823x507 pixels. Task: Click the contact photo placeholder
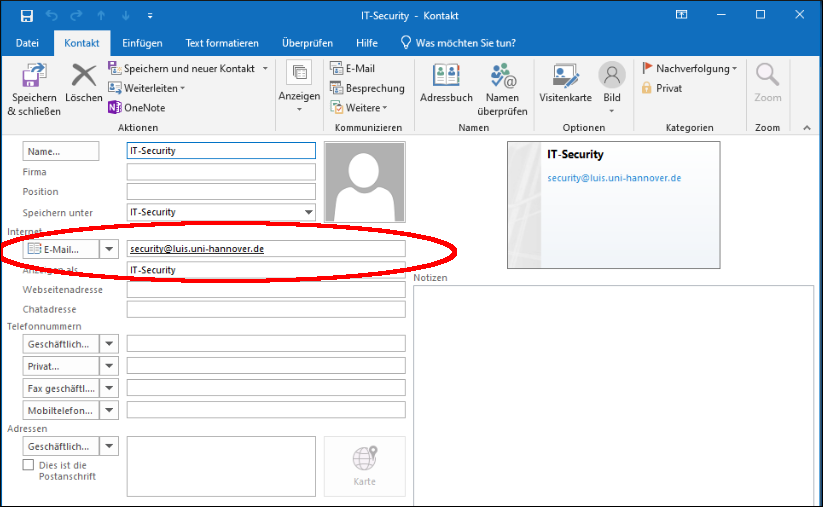coord(365,182)
